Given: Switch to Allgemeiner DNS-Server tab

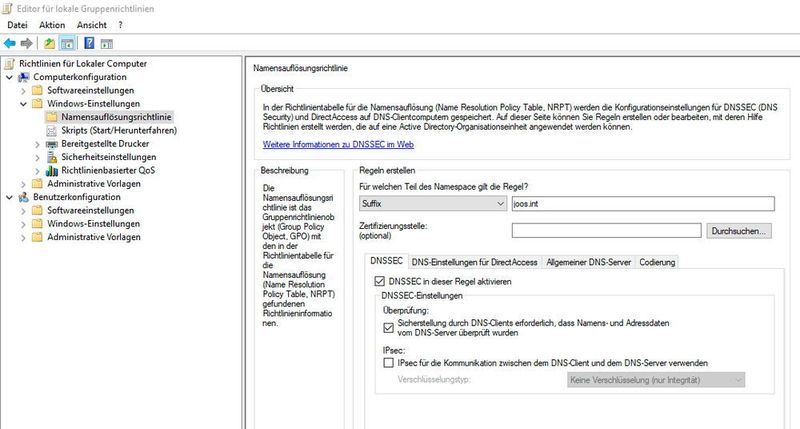Looking at the screenshot, I should [x=588, y=262].
